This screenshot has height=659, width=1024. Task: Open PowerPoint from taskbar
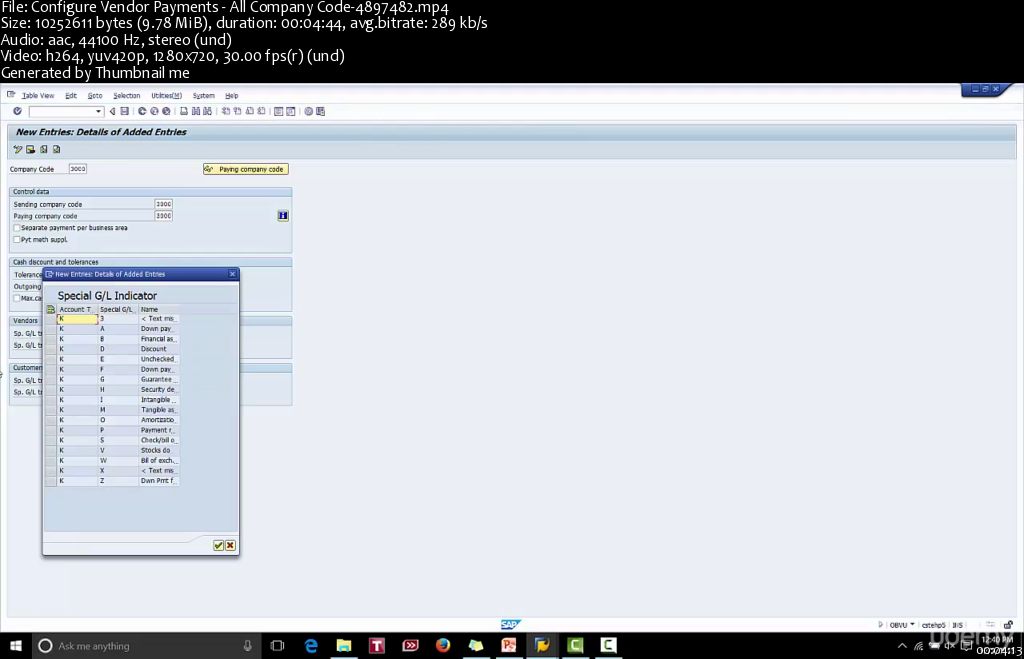tap(509, 646)
